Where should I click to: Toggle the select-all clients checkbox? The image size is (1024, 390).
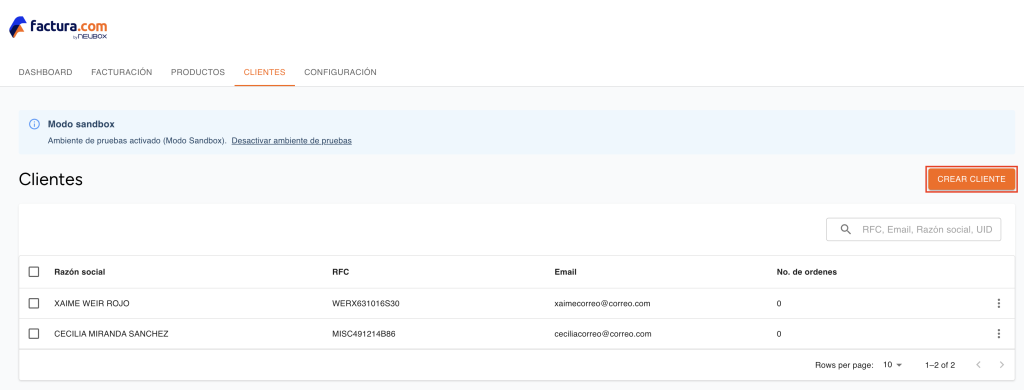[34, 272]
